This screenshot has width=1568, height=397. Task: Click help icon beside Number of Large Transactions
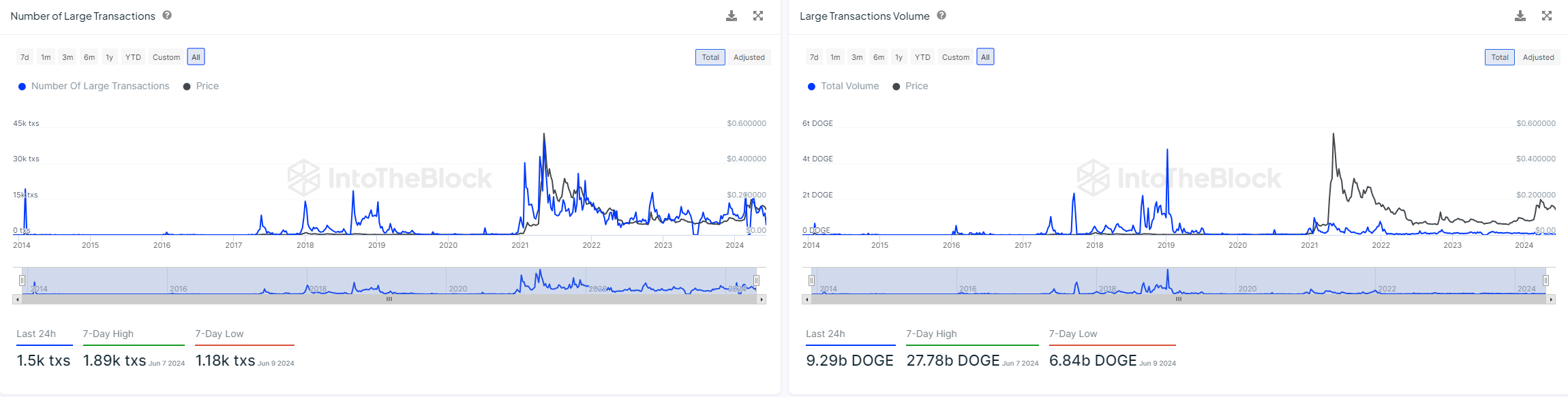(x=167, y=15)
